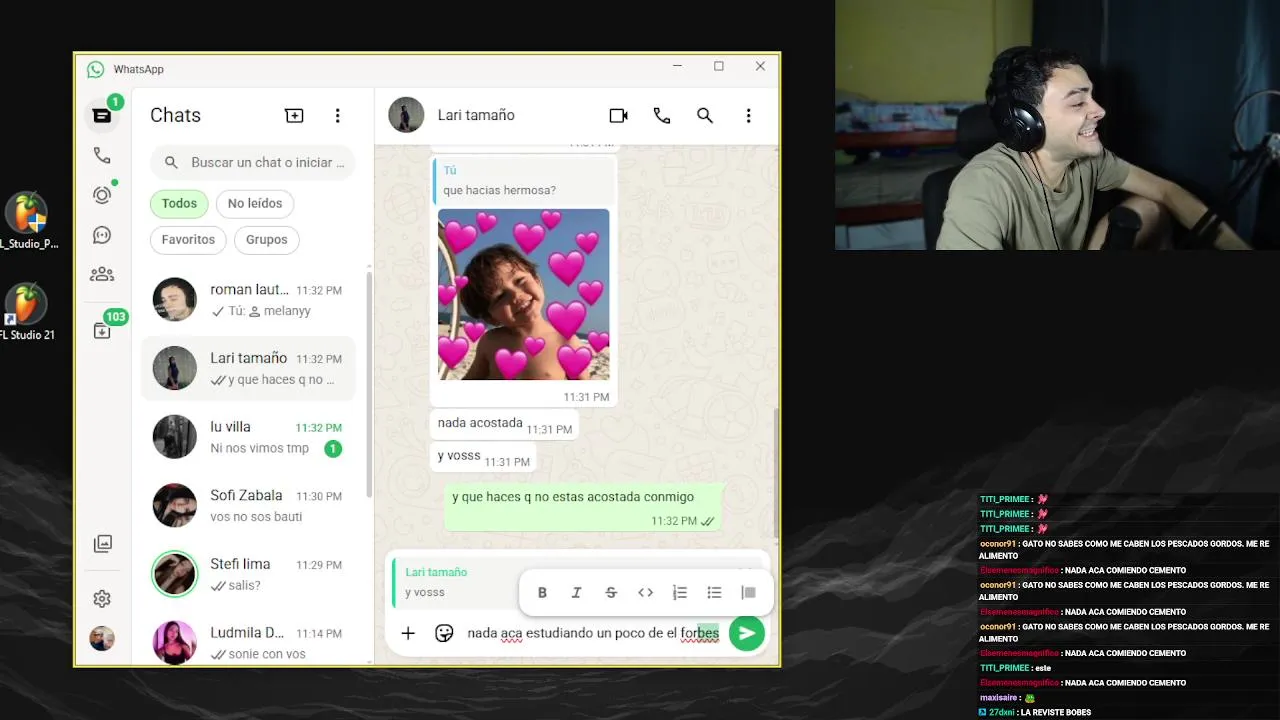This screenshot has width=1280, height=720.
Task: Apply bold formatting
Action: (542, 593)
